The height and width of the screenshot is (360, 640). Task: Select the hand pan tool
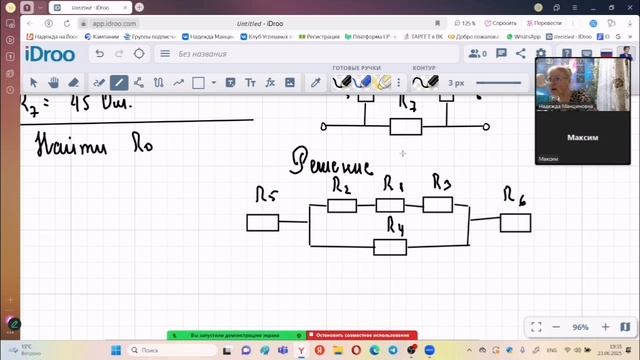click(53, 83)
